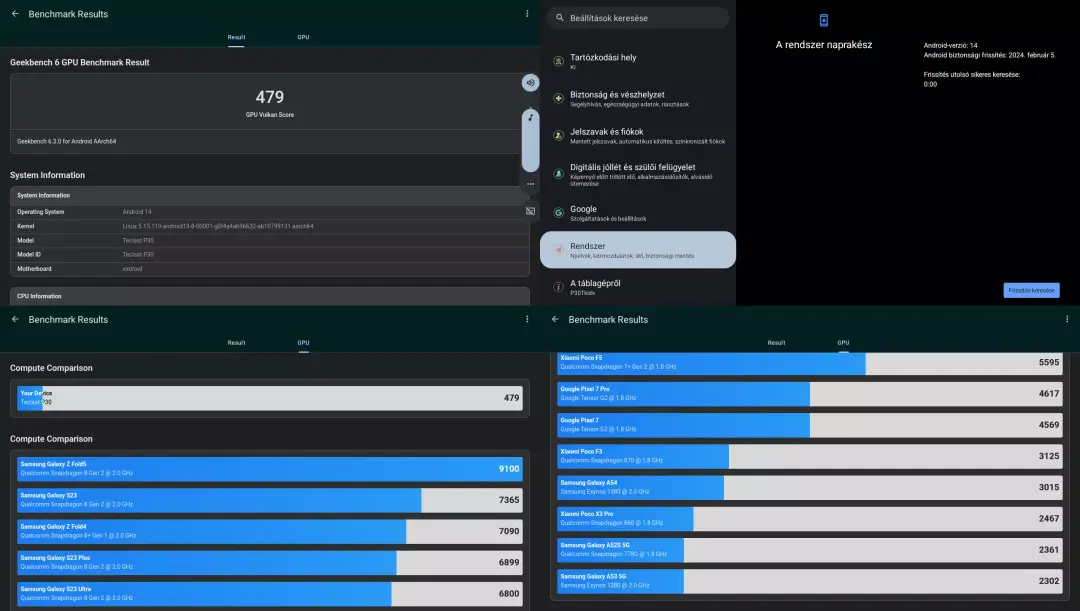Screen dimensions: 1080x611
Task: Click the A táblagépről info icon
Action: [559, 287]
